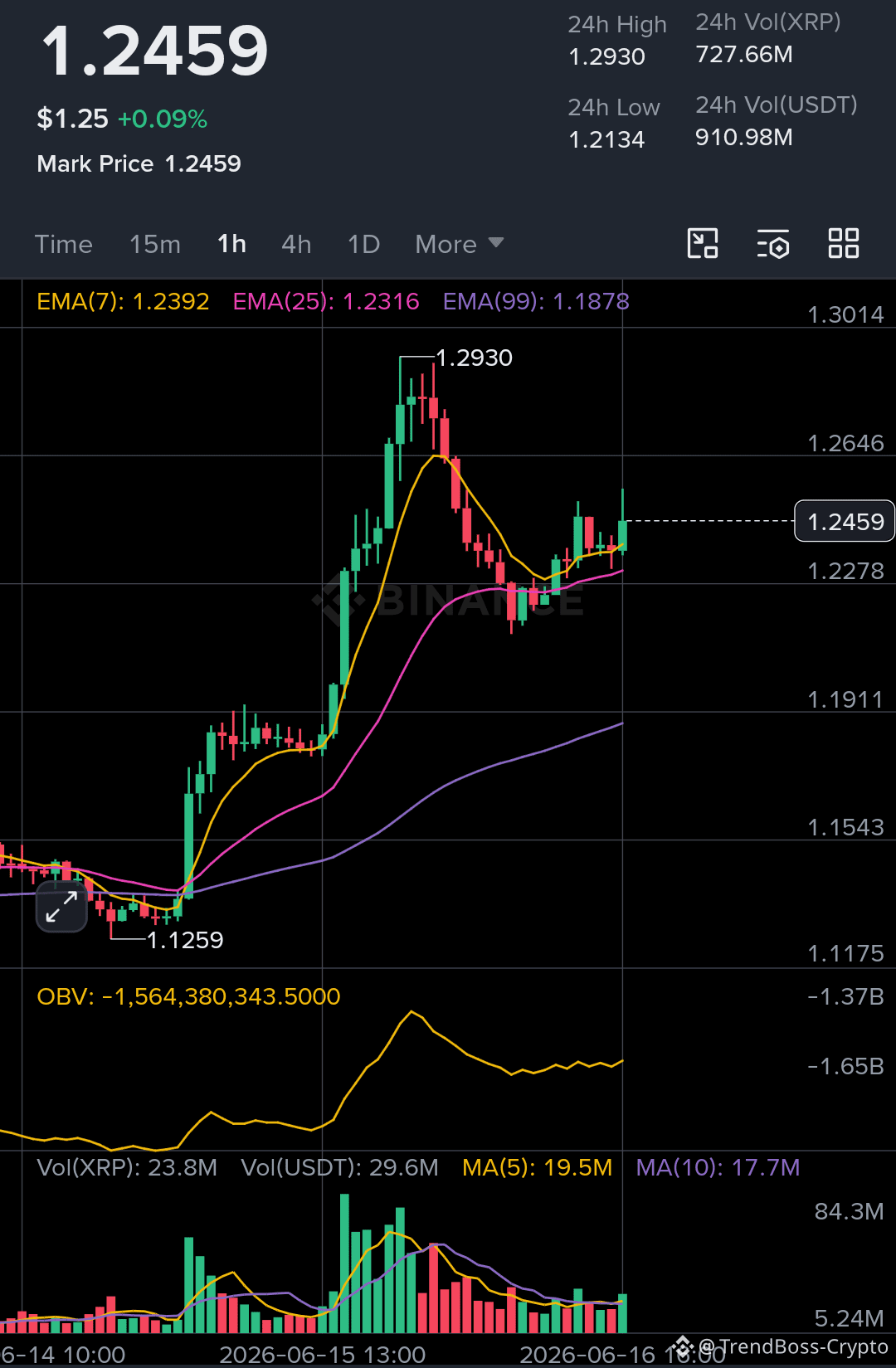This screenshot has height=1368, width=896.
Task: Open the chart drawing tools icon
Action: (703, 244)
